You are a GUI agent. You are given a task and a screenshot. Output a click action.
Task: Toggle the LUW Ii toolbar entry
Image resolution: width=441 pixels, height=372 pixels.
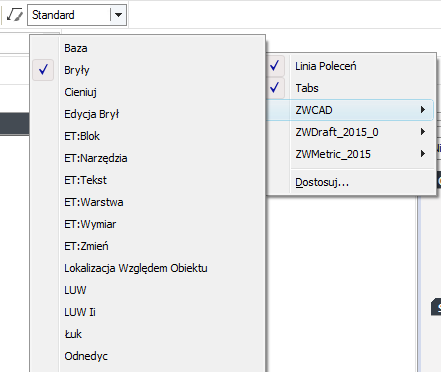click(148, 312)
